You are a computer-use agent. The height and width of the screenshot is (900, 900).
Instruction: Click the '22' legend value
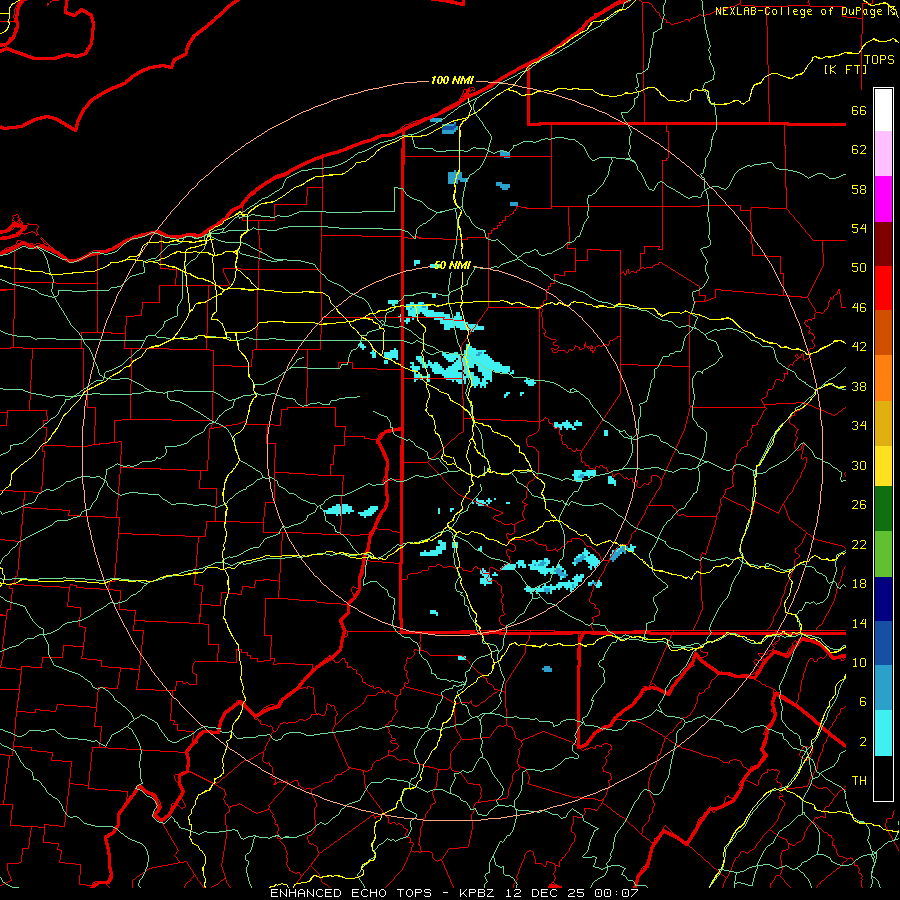(859, 544)
